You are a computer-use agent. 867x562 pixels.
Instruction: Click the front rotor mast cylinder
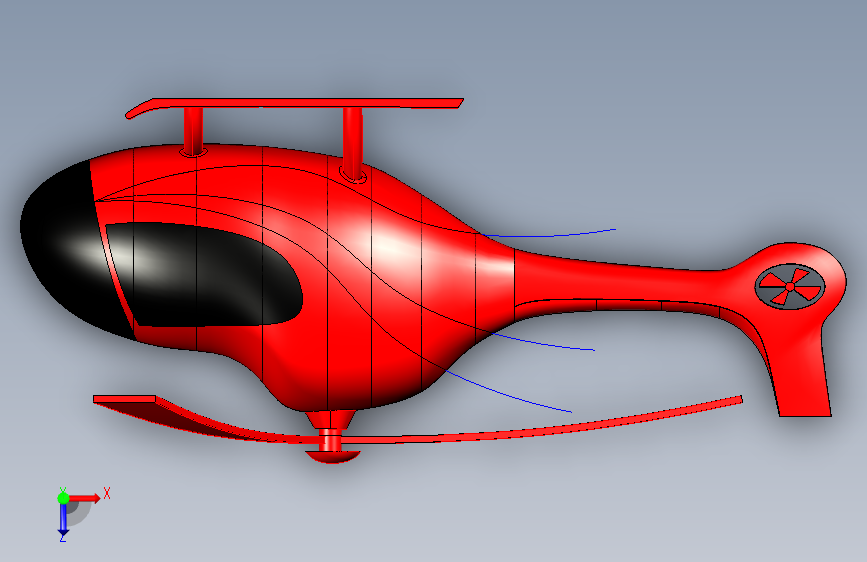pyautogui.click(x=193, y=131)
